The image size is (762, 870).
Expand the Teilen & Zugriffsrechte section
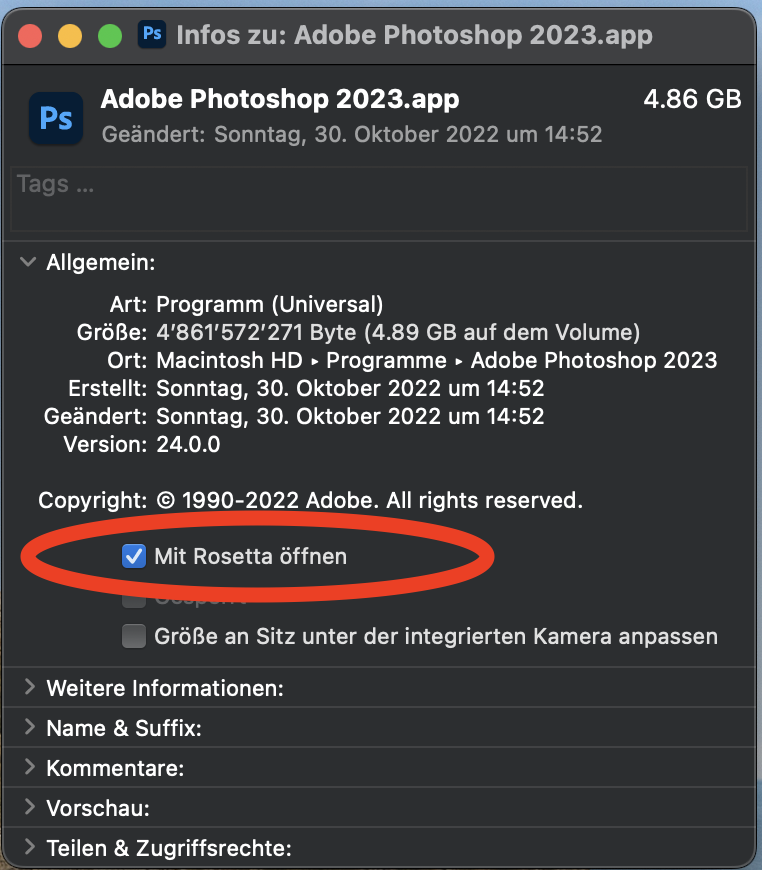[x=29, y=848]
